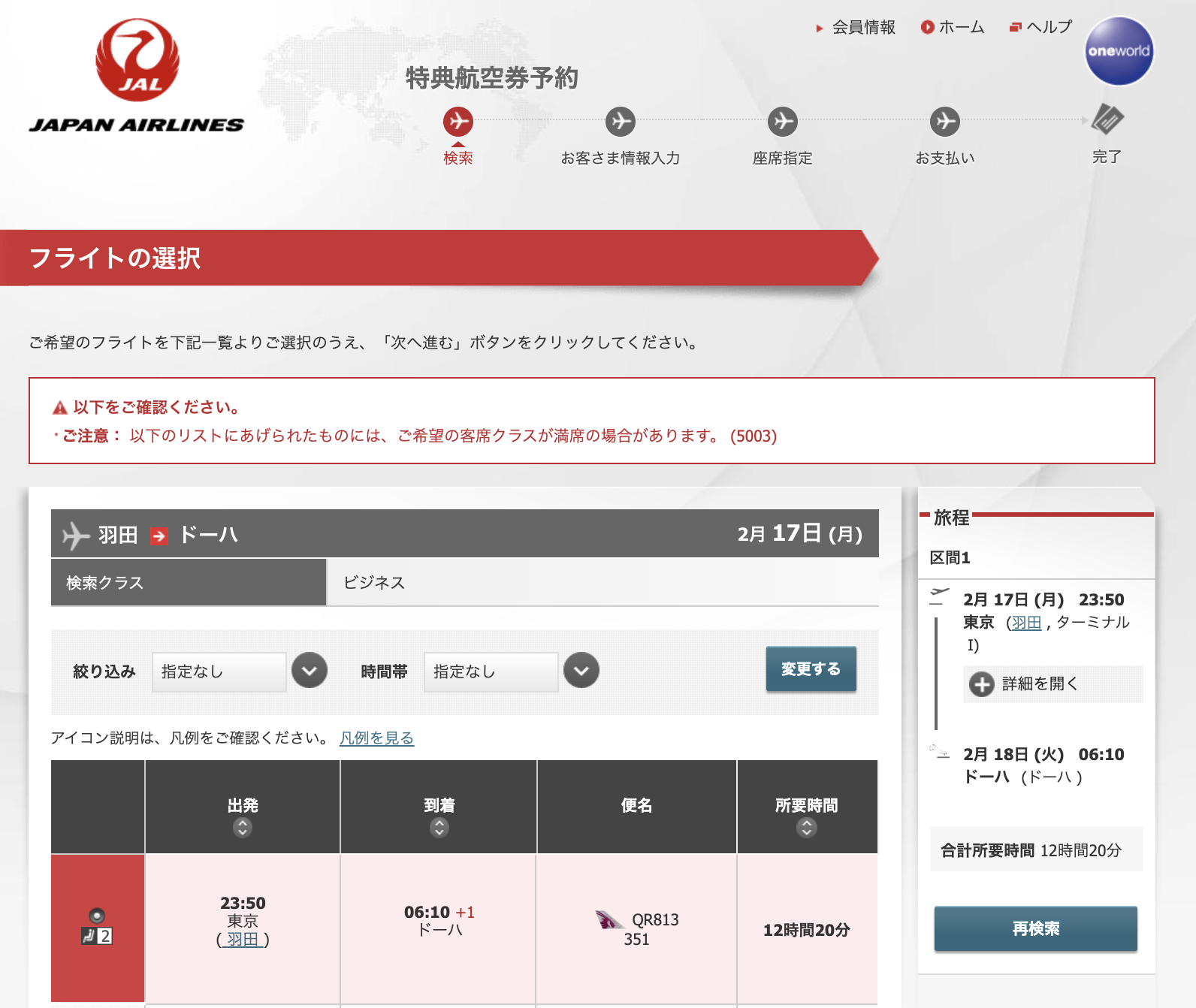Click the Qatar Airways tail logo
1196x1008 pixels.
[609, 920]
